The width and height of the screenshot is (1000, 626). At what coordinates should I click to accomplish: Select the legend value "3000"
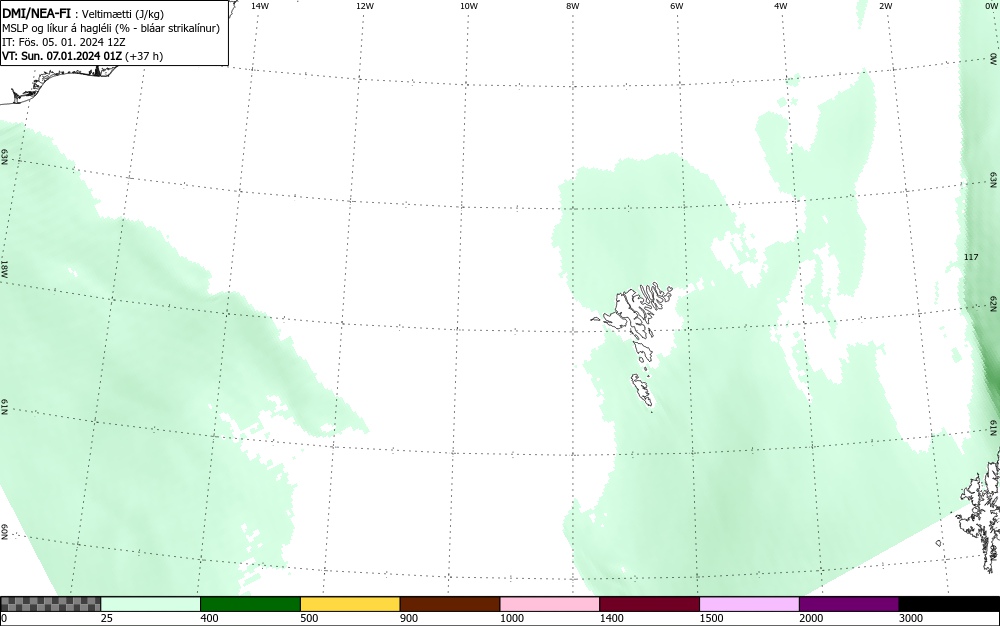pyautogui.click(x=911, y=618)
